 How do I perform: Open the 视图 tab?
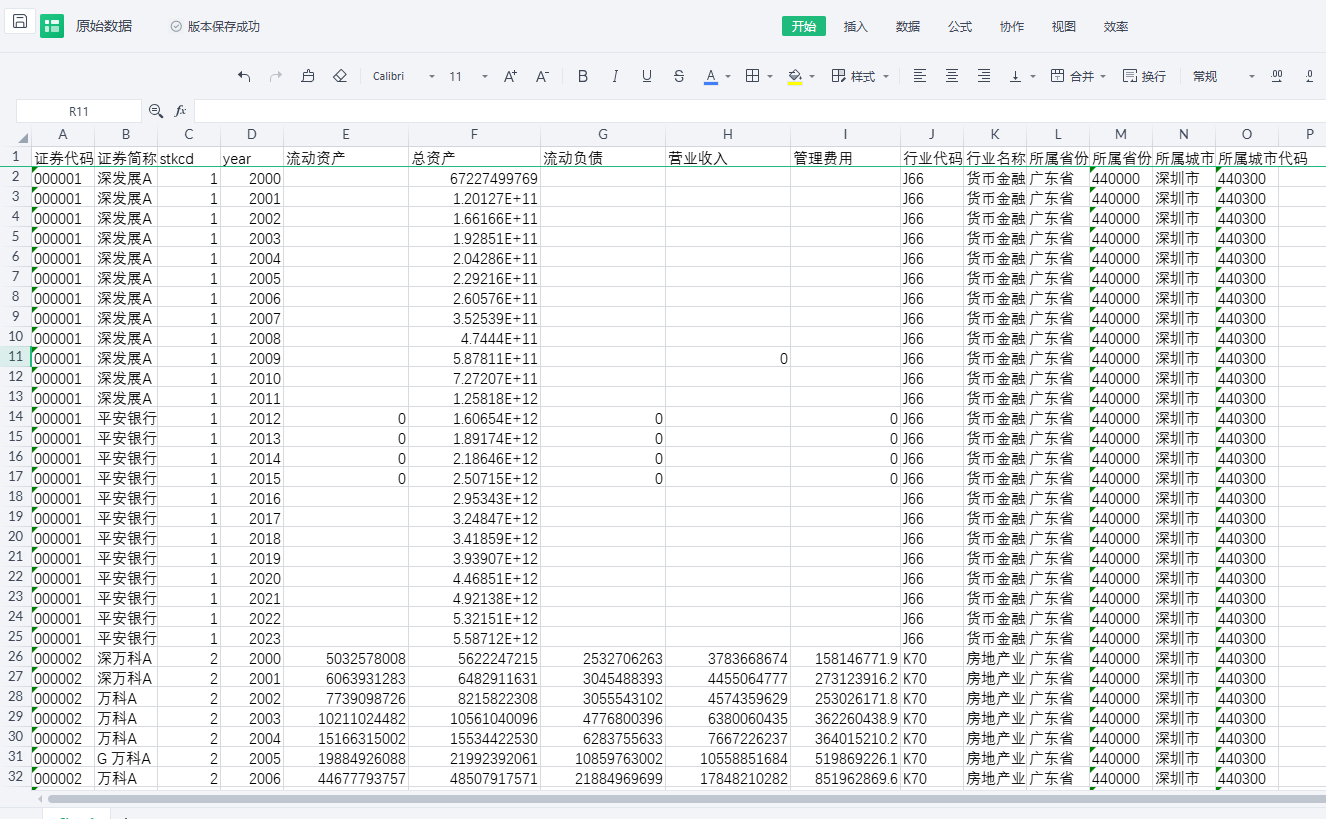coord(1064,26)
